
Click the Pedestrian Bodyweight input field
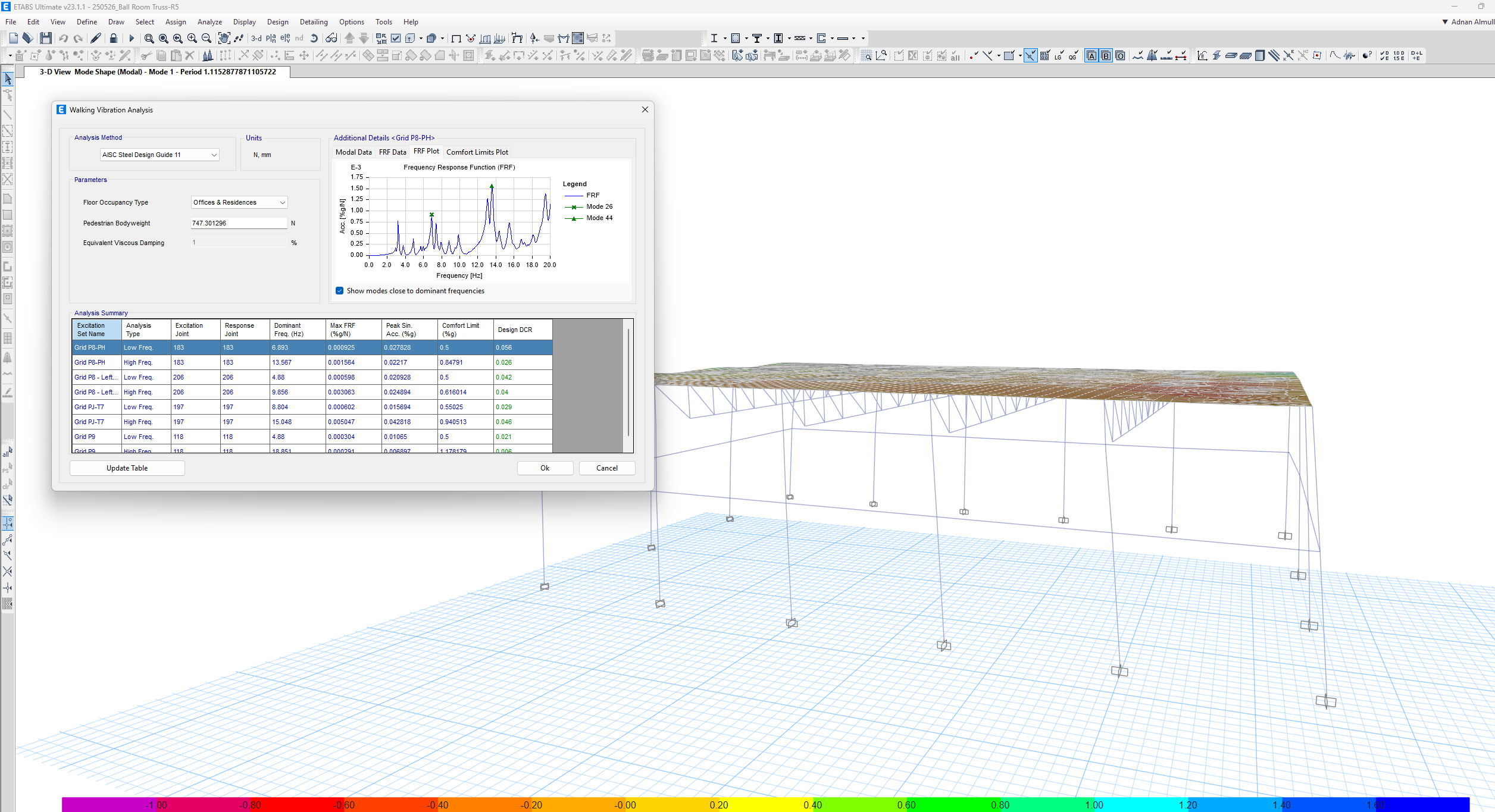(239, 223)
